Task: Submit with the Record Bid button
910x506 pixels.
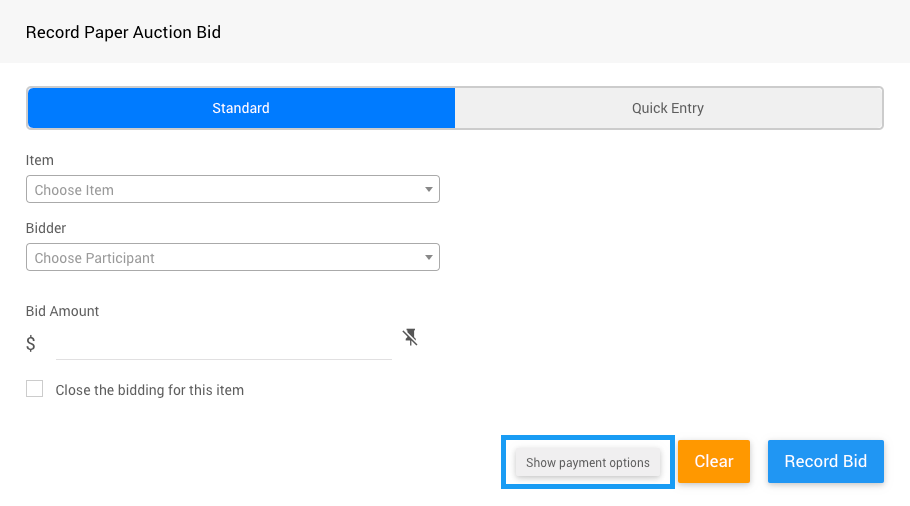Action: coord(826,461)
